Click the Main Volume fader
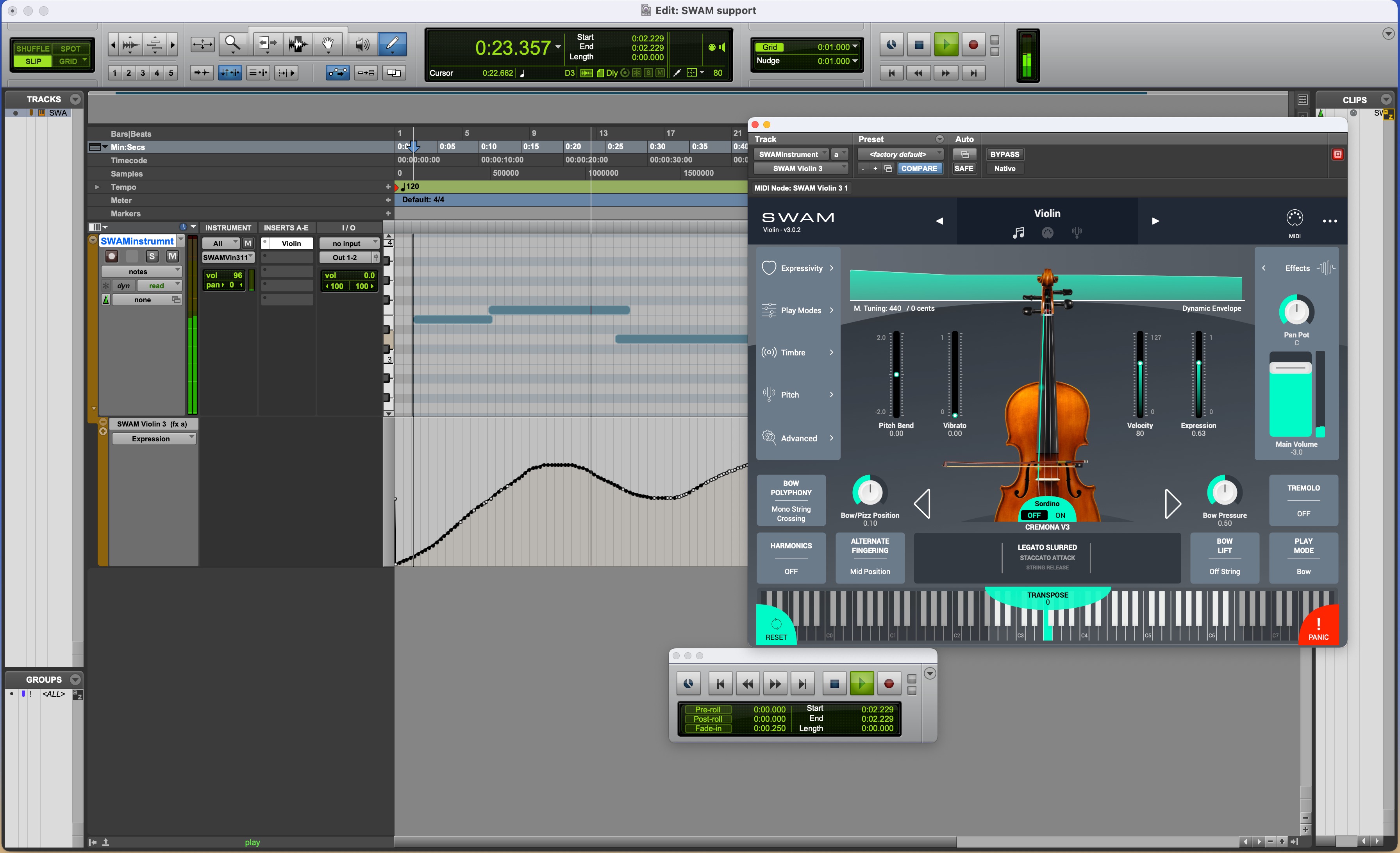The width and height of the screenshot is (1400, 853). 1290,368
